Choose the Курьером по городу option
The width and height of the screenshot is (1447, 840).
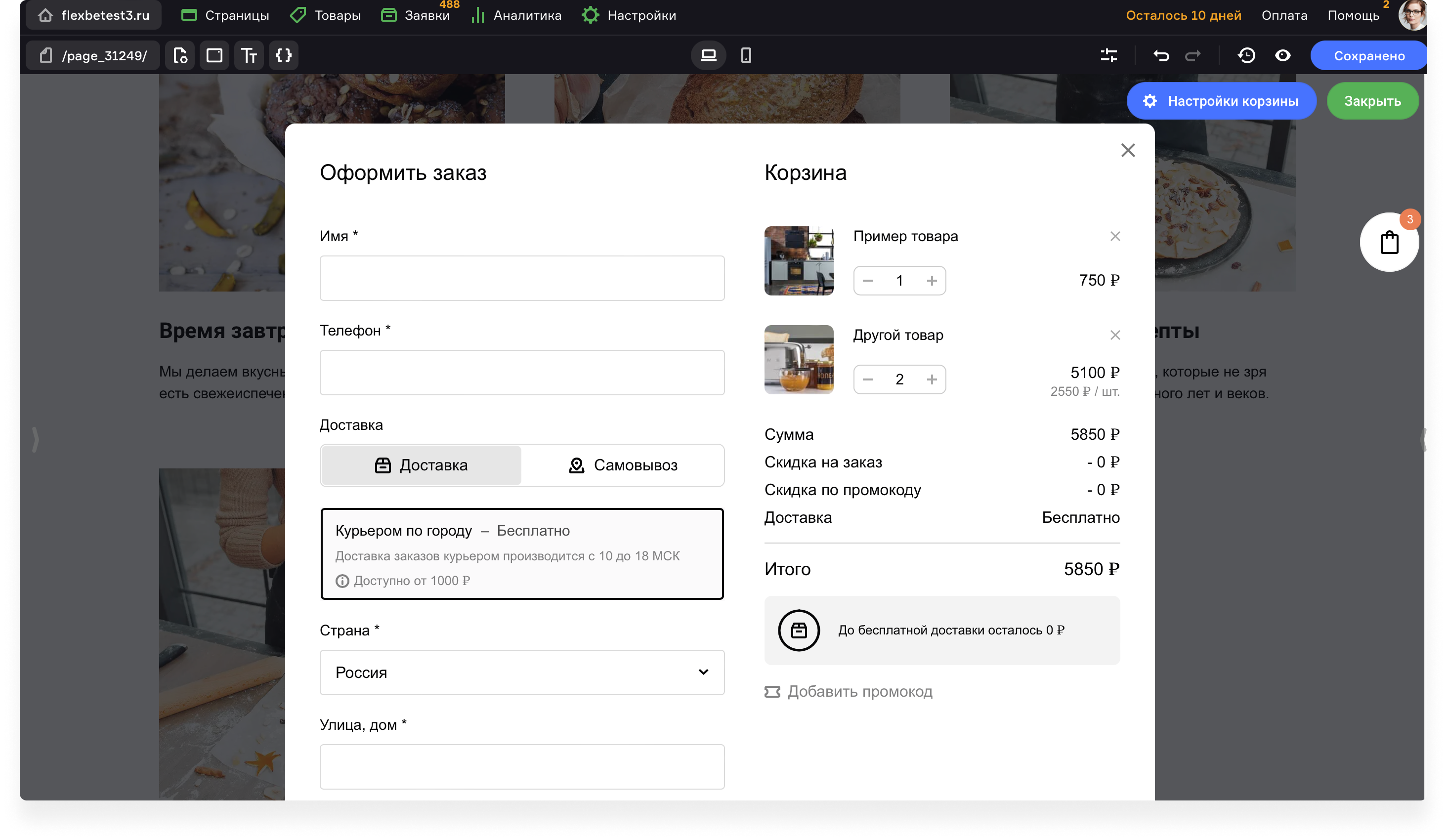(522, 554)
